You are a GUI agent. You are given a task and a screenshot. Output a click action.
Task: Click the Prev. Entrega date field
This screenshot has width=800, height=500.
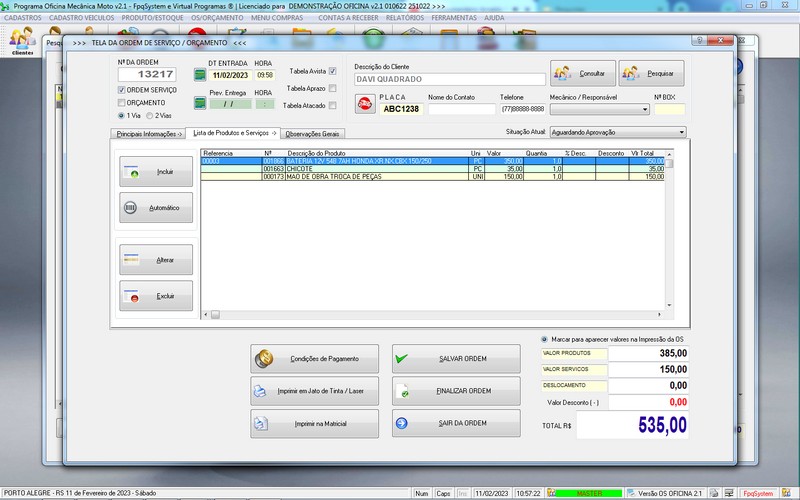pos(230,104)
